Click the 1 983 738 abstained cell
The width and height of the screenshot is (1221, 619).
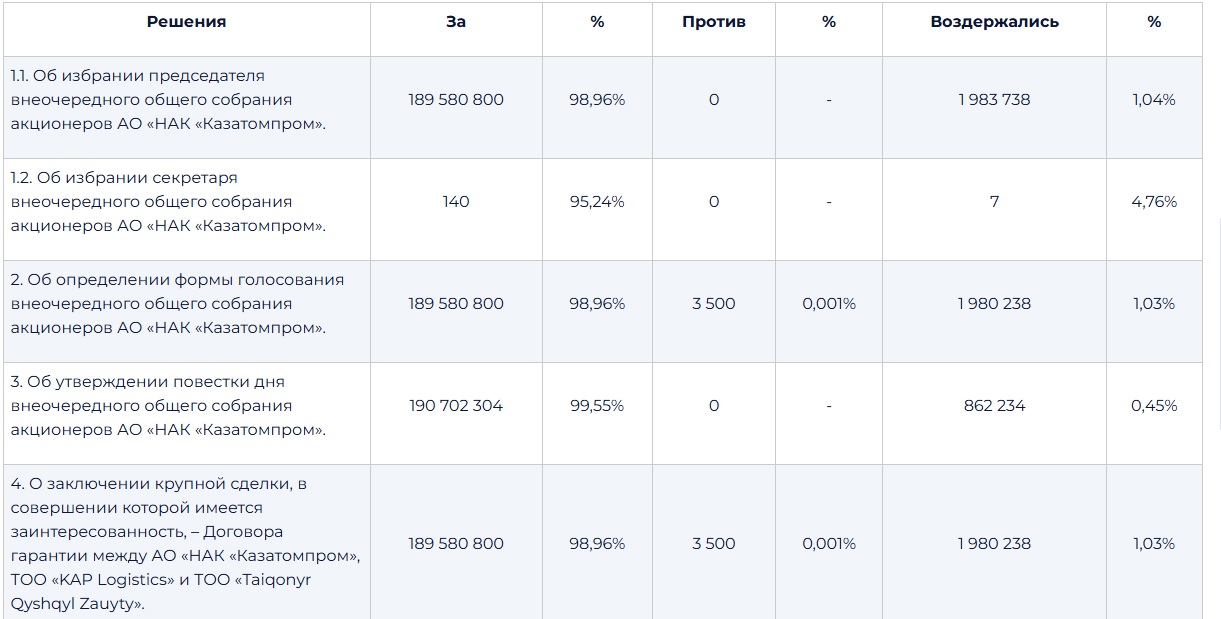point(994,100)
